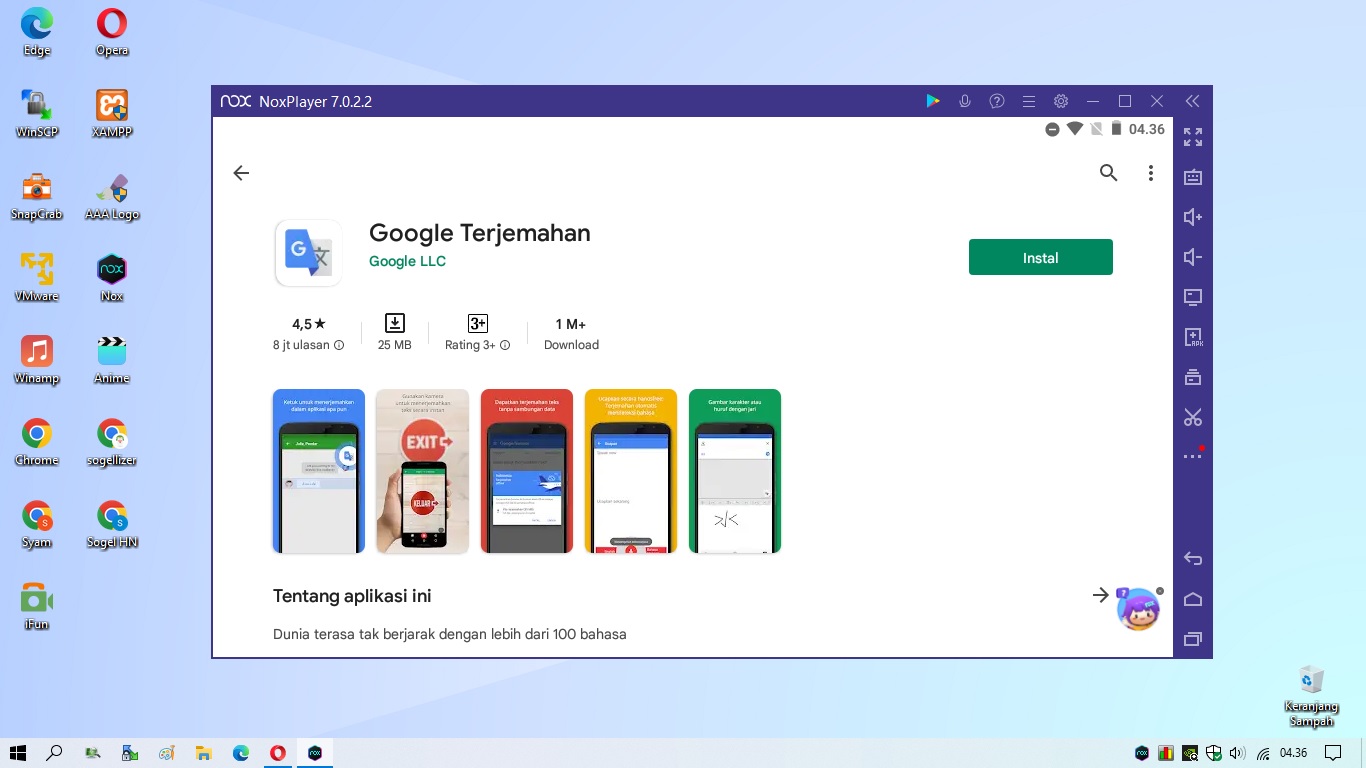
Task: Expand Tentang aplikasi ini with arrow
Action: [x=1100, y=595]
